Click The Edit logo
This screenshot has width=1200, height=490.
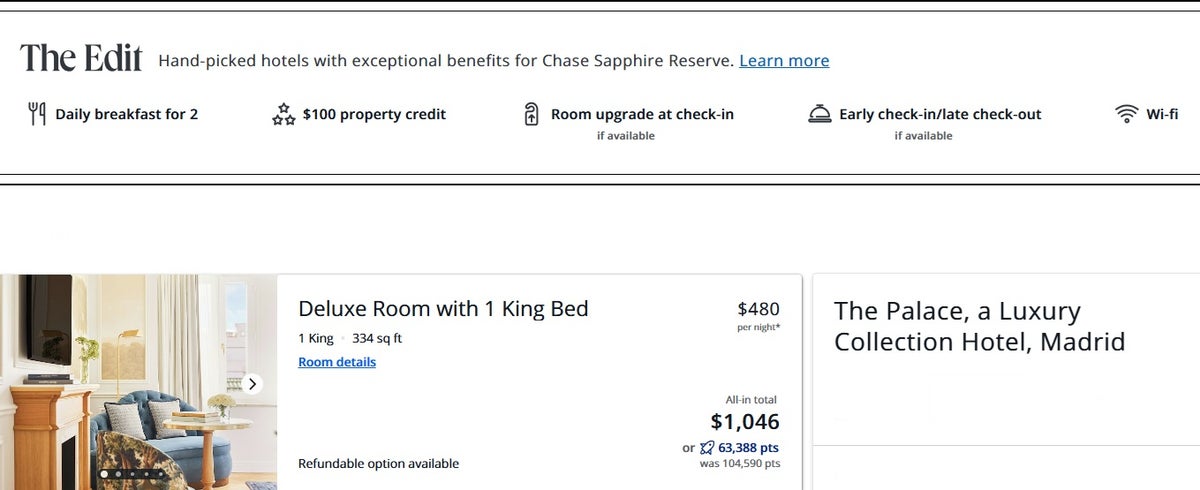[x=81, y=59]
